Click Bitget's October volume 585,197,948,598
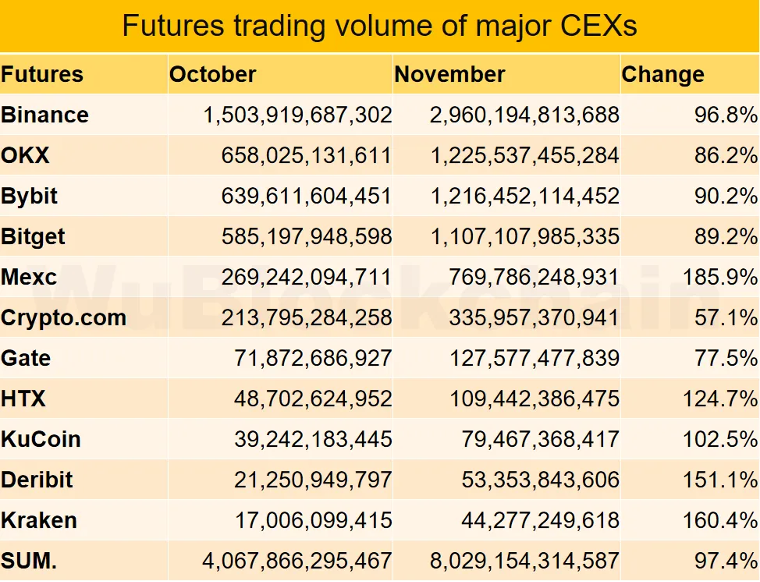The height and width of the screenshot is (582, 760). [x=306, y=237]
